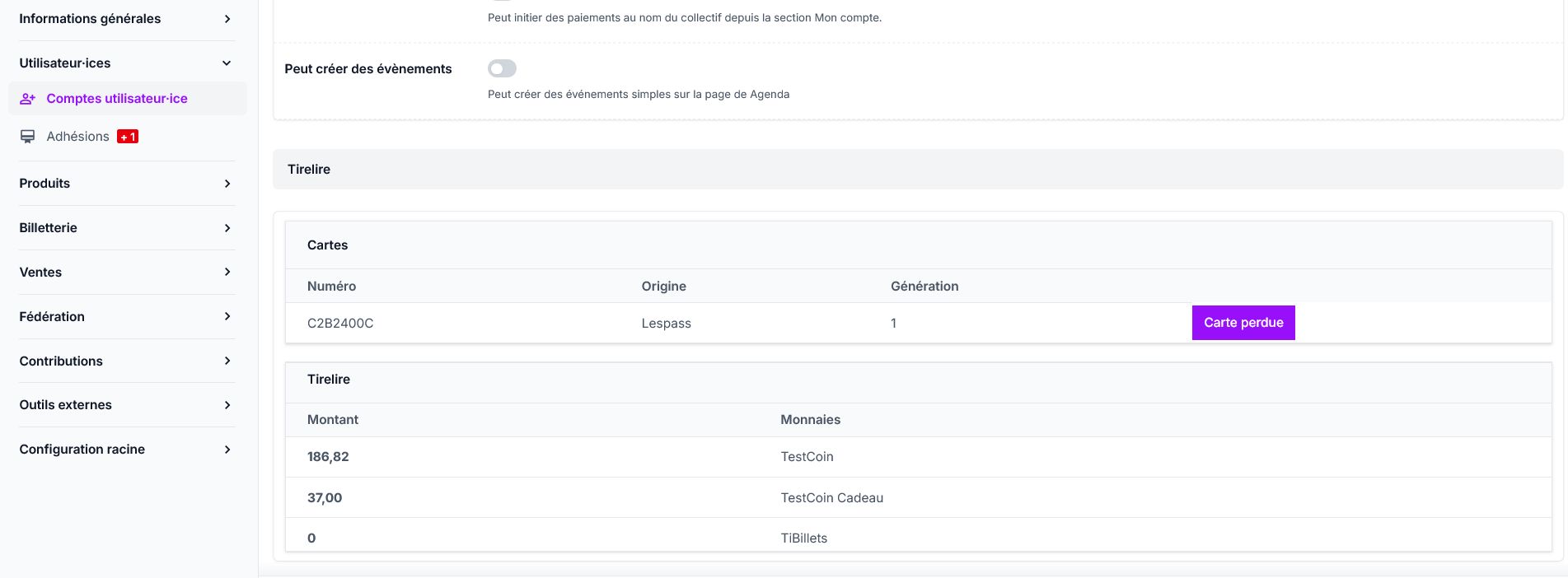
Task: Click the Comptes utilisateur·ice person icon
Action: pyautogui.click(x=28, y=99)
